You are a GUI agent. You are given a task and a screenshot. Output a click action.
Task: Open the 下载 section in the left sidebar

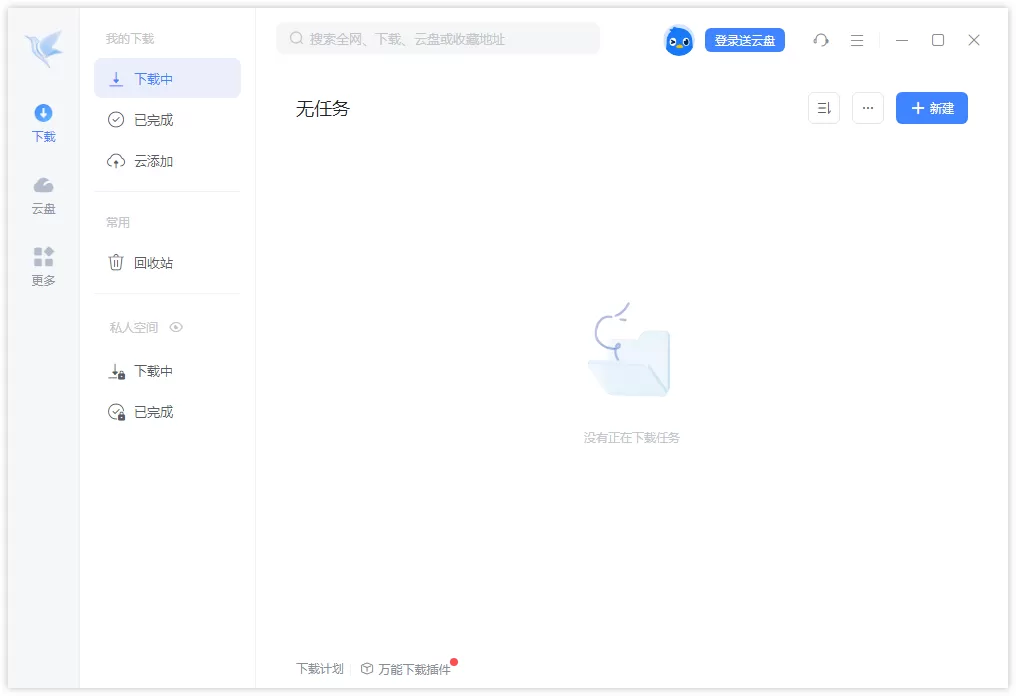click(x=43, y=122)
